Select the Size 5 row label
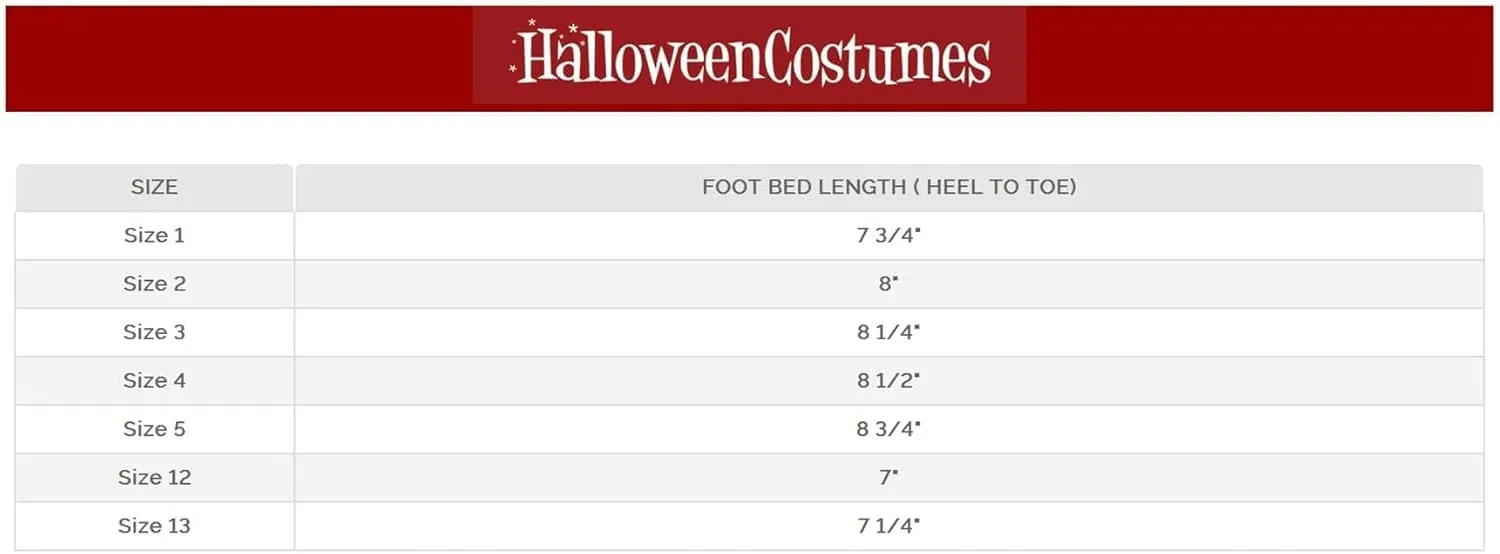The height and width of the screenshot is (554, 1500). (x=154, y=429)
